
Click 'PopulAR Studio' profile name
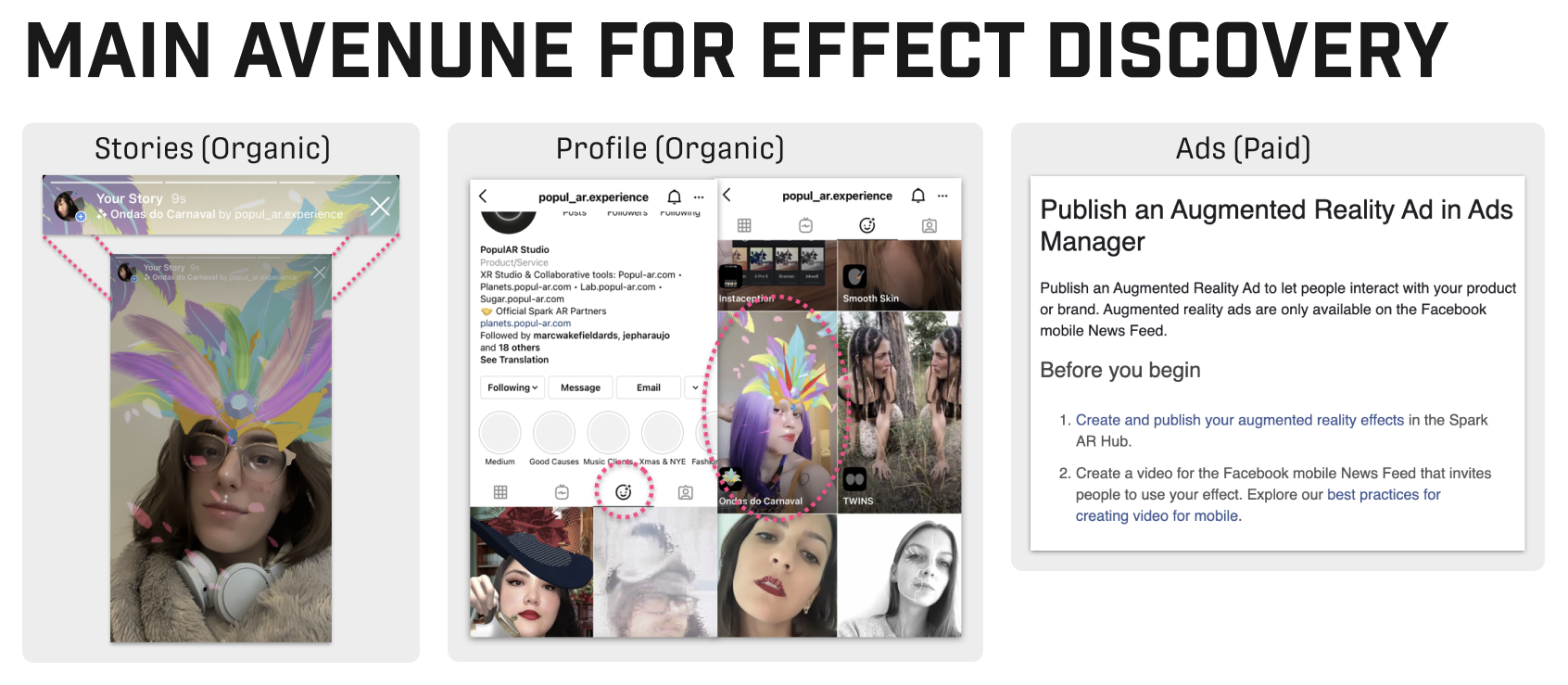(514, 249)
